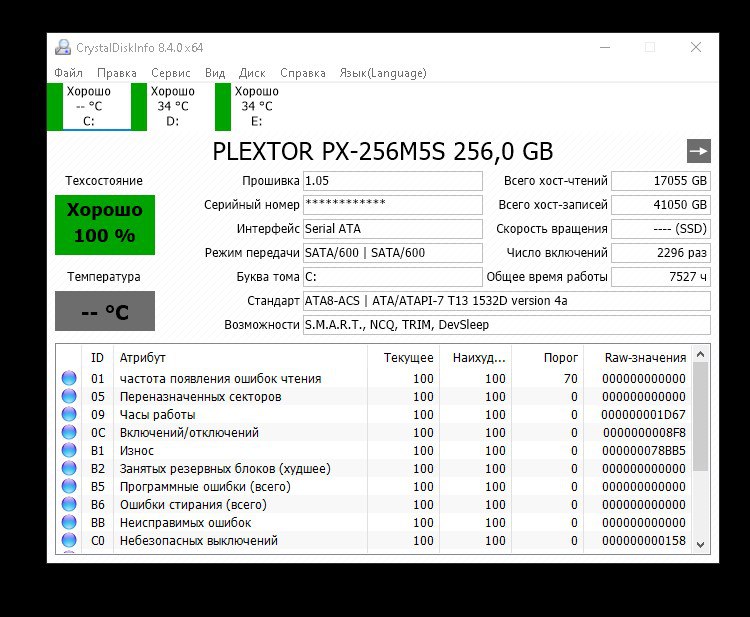The width and height of the screenshot is (750, 617).
Task: Open the Справка menu
Action: click(303, 73)
